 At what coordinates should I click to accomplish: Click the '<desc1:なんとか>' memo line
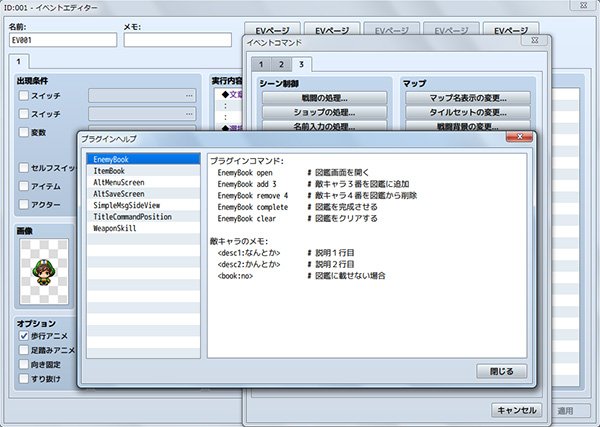[x=249, y=253]
